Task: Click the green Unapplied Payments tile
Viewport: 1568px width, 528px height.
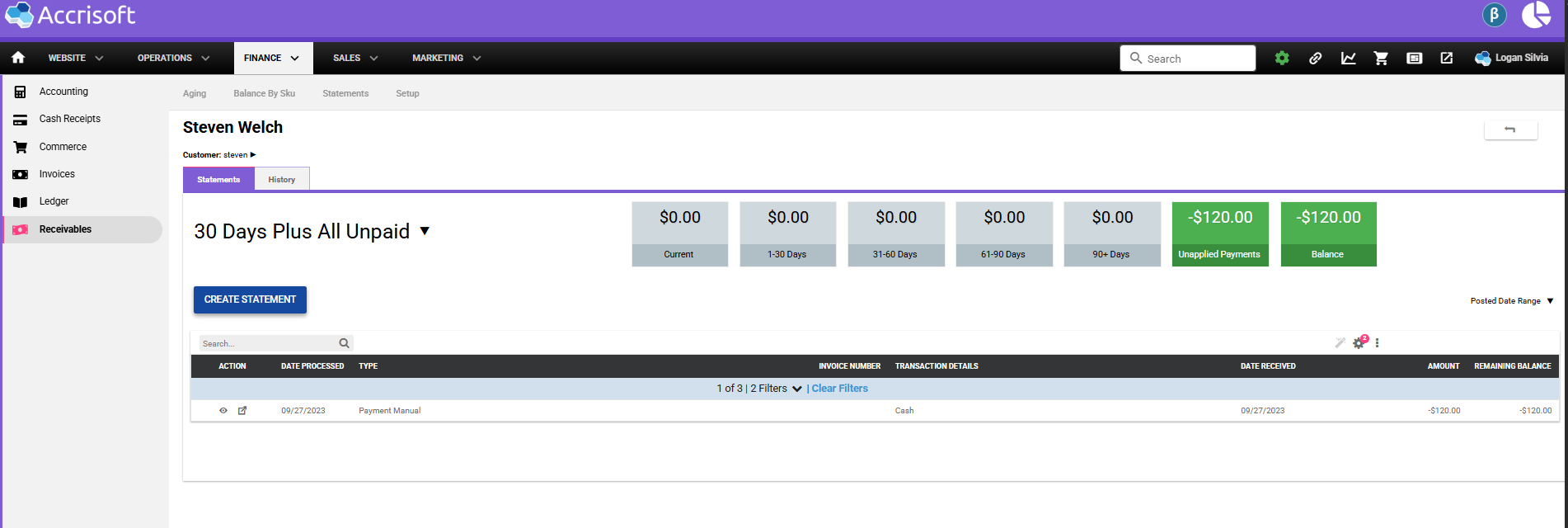Action: coord(1219,234)
